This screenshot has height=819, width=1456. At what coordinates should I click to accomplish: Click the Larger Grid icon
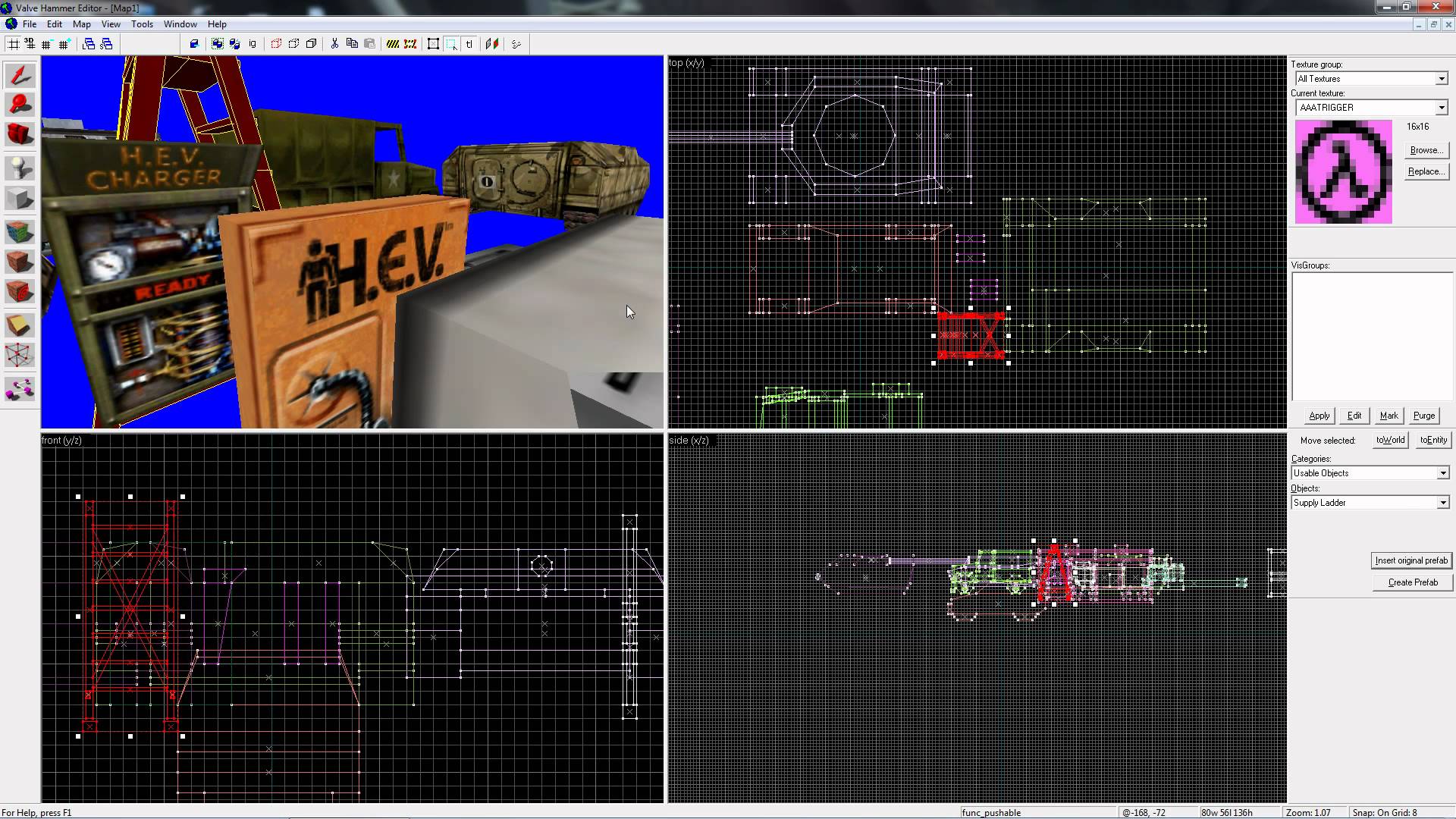tap(64, 44)
